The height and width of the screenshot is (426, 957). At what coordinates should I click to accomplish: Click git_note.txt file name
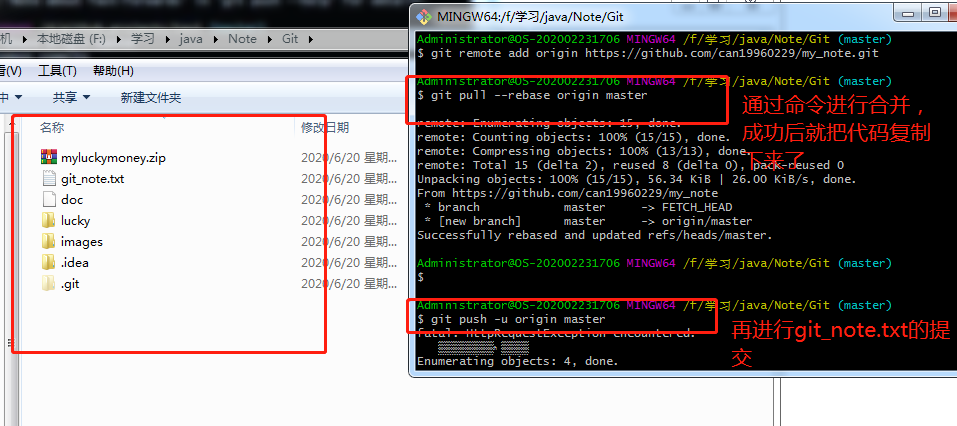coord(92,179)
